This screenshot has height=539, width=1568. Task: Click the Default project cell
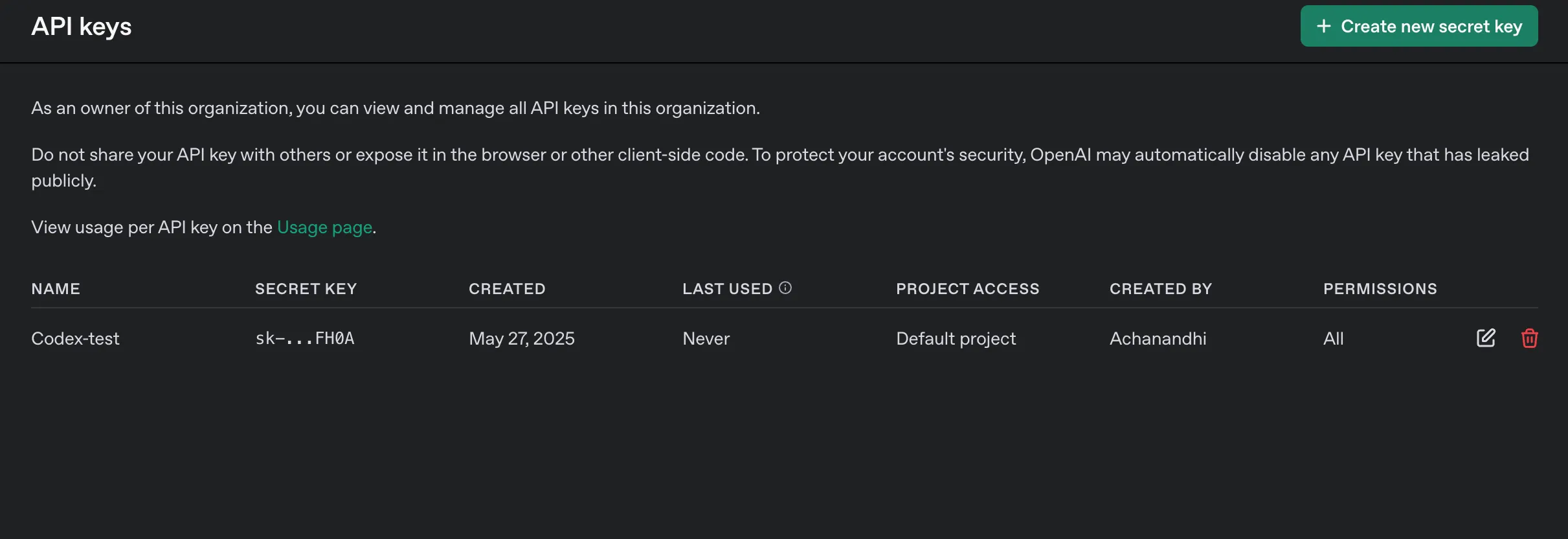(x=956, y=339)
